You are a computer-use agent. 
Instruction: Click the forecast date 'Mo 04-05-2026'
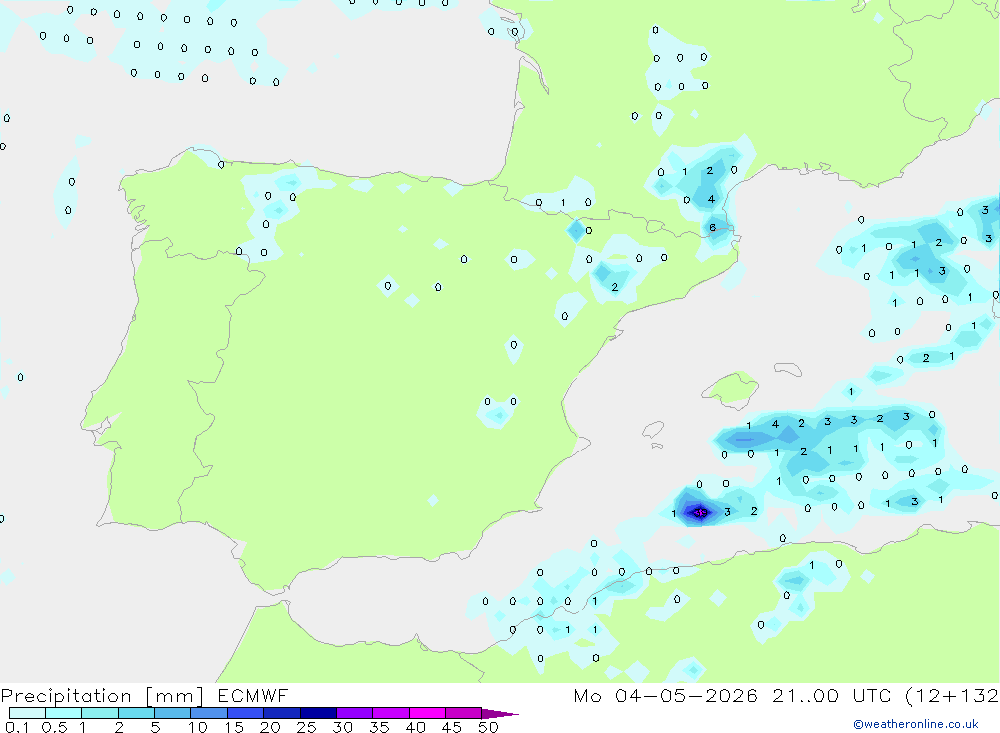(x=665, y=695)
